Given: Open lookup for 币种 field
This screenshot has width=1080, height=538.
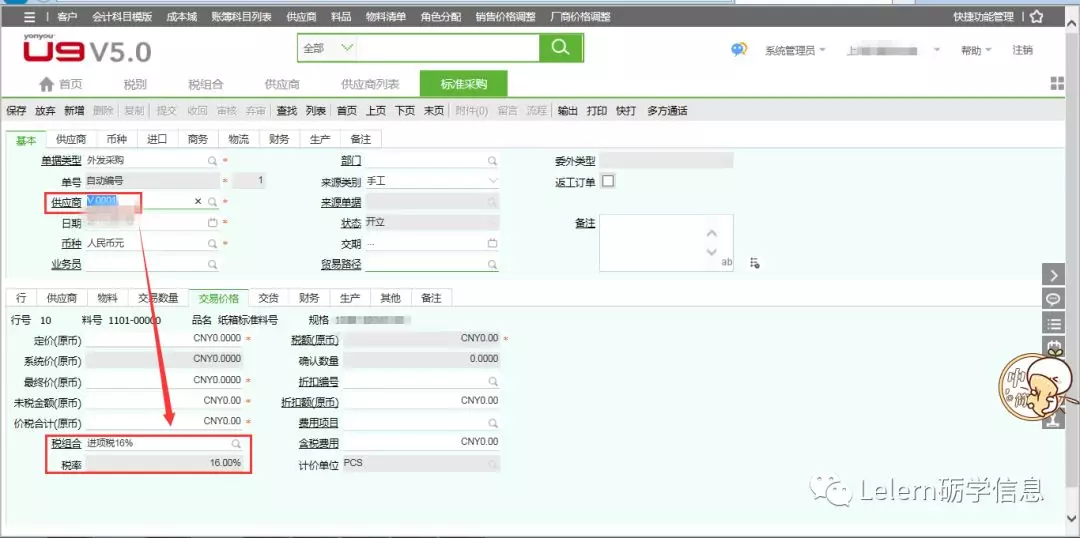Looking at the screenshot, I should coord(213,243).
